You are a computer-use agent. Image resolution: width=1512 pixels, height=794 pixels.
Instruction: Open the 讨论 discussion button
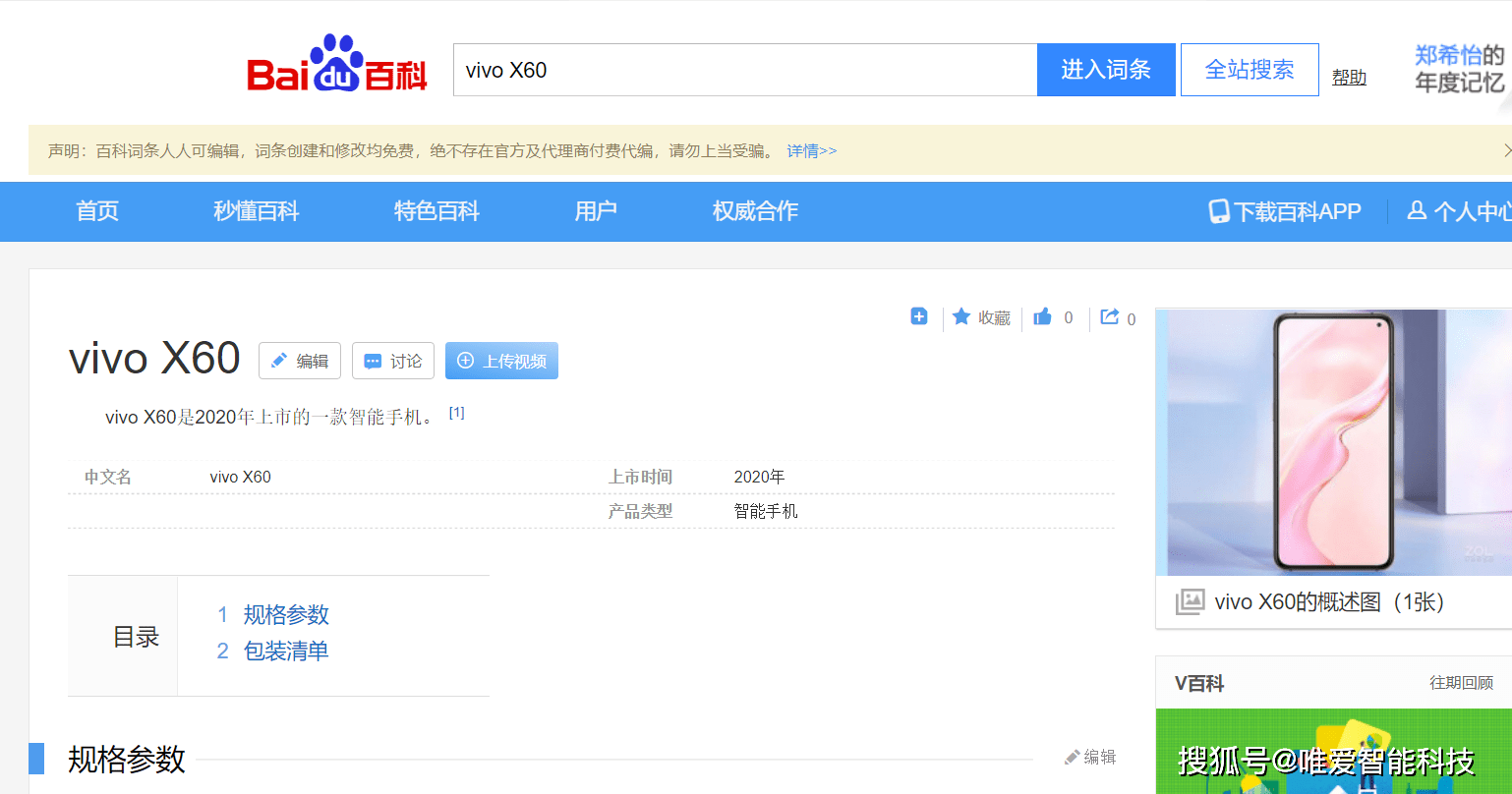pyautogui.click(x=393, y=361)
